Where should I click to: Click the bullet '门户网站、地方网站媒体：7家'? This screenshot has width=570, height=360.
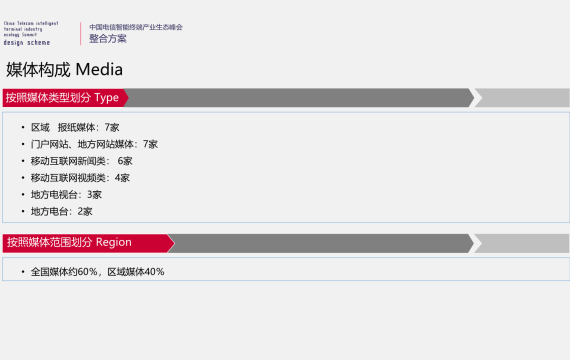tap(94, 144)
